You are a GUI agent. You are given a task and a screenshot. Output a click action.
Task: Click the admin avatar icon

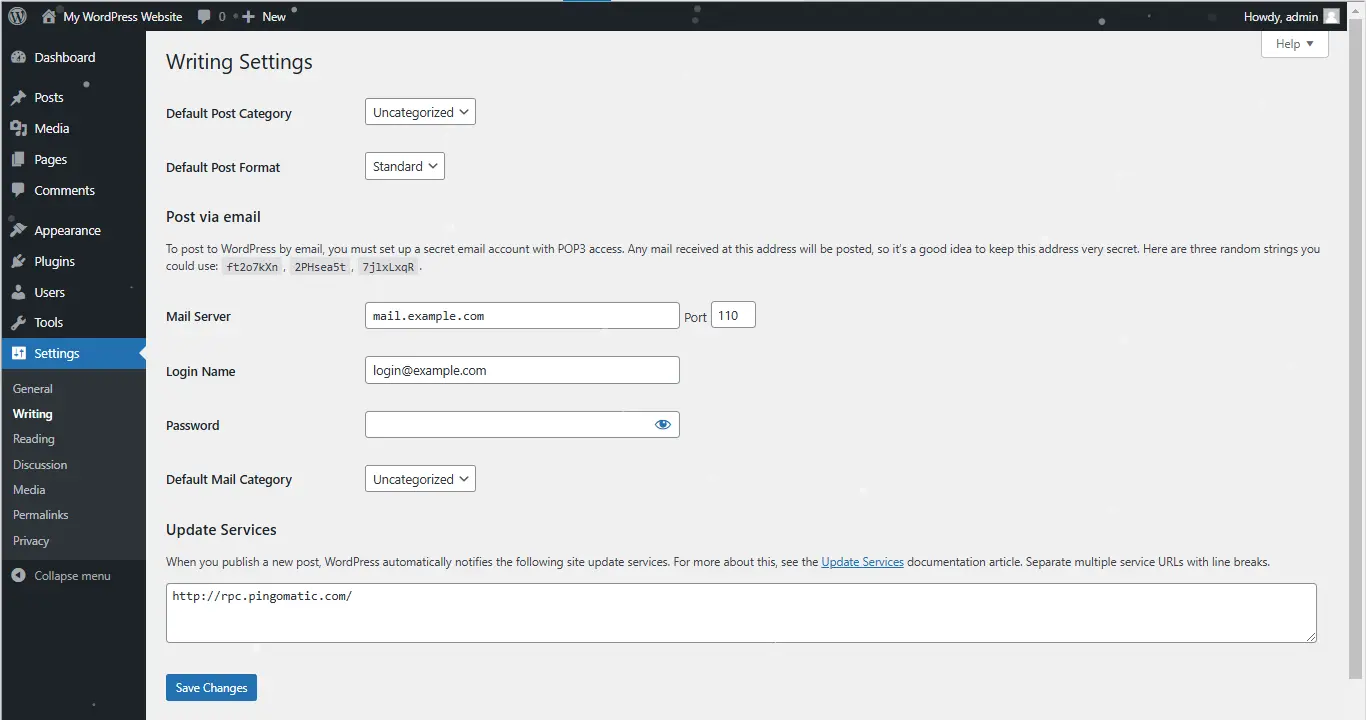pyautogui.click(x=1331, y=16)
